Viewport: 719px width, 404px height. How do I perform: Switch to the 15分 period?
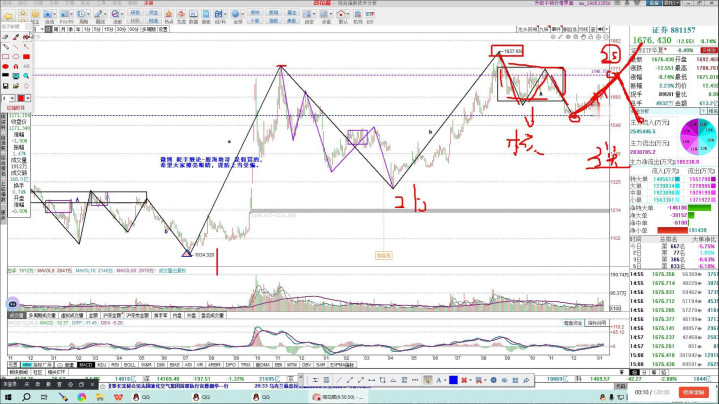[x=109, y=29]
